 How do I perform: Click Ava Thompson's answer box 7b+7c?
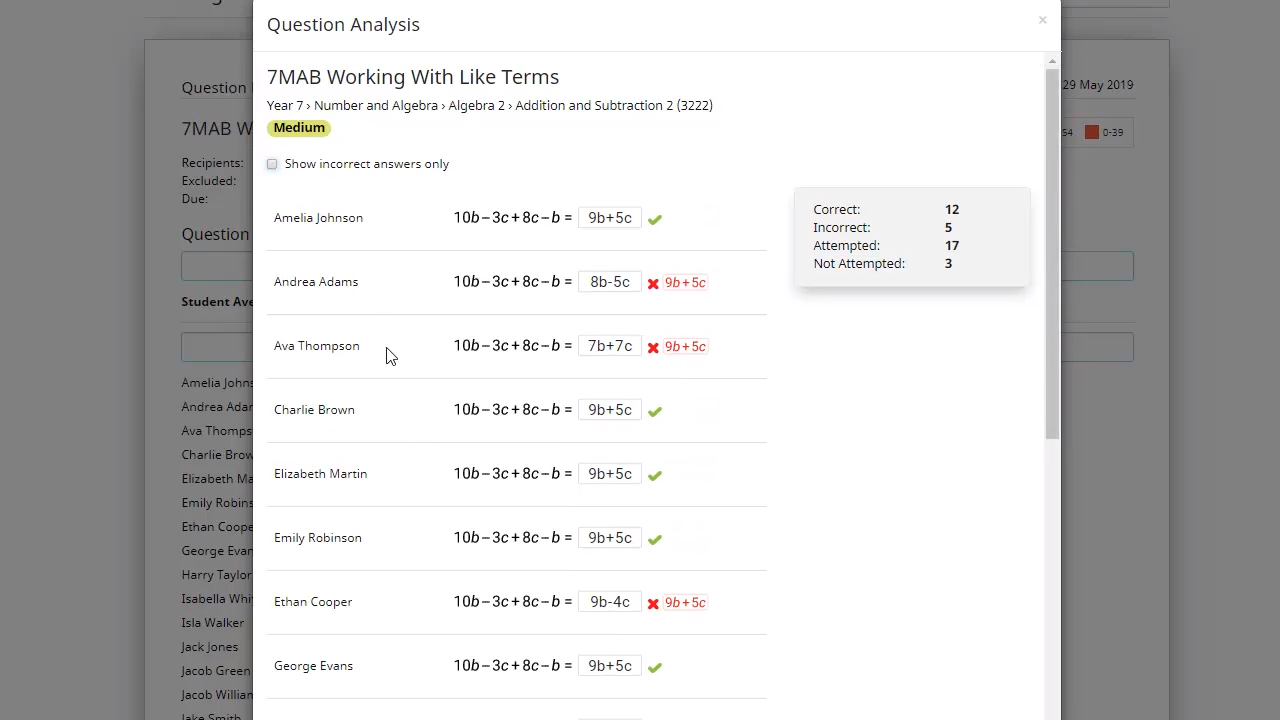609,346
